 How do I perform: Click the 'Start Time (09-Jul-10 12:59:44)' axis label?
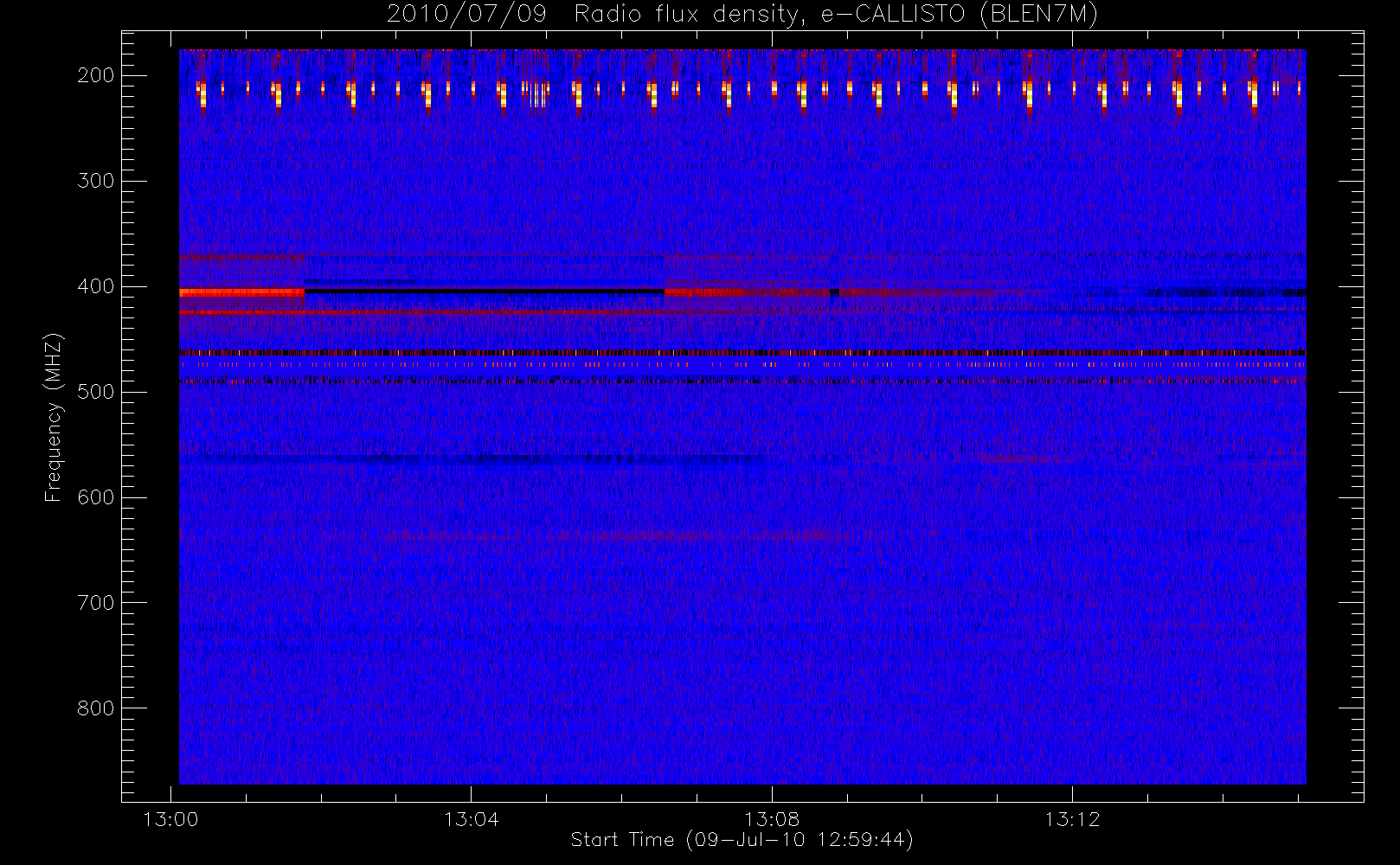pyautogui.click(x=742, y=840)
